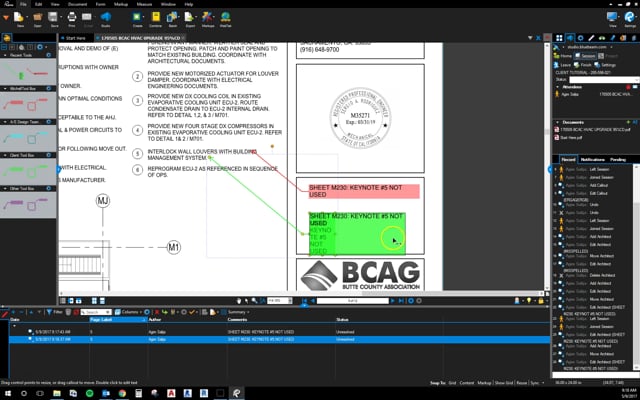The image size is (640, 400).
Task: Click the Markups icon in the toolbar
Action: (208, 17)
